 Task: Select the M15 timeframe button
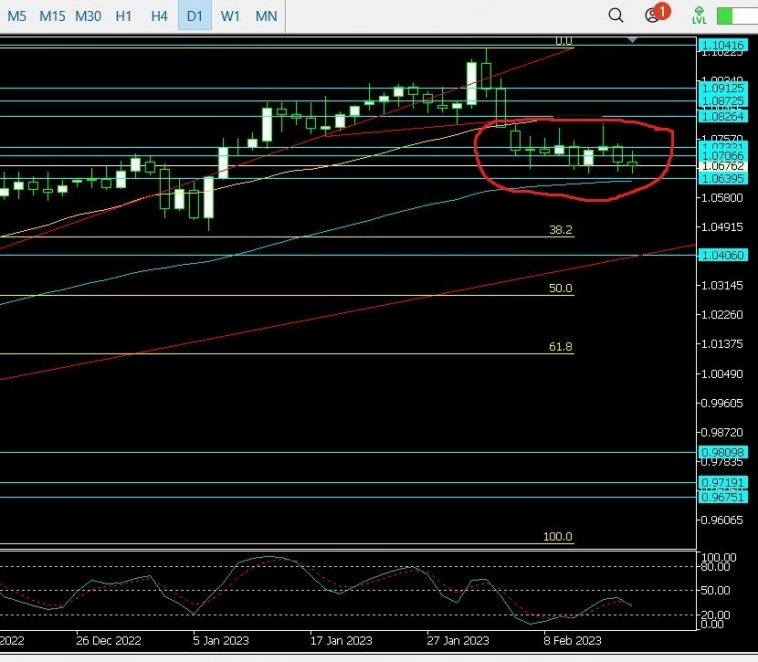[52, 16]
